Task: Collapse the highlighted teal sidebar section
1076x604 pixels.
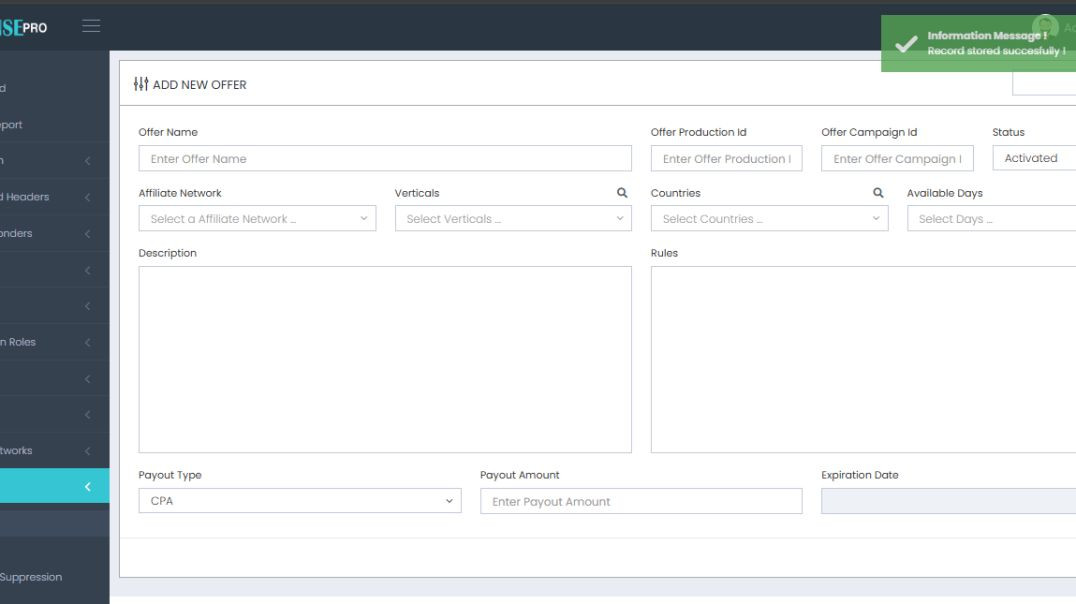Action: [54, 485]
